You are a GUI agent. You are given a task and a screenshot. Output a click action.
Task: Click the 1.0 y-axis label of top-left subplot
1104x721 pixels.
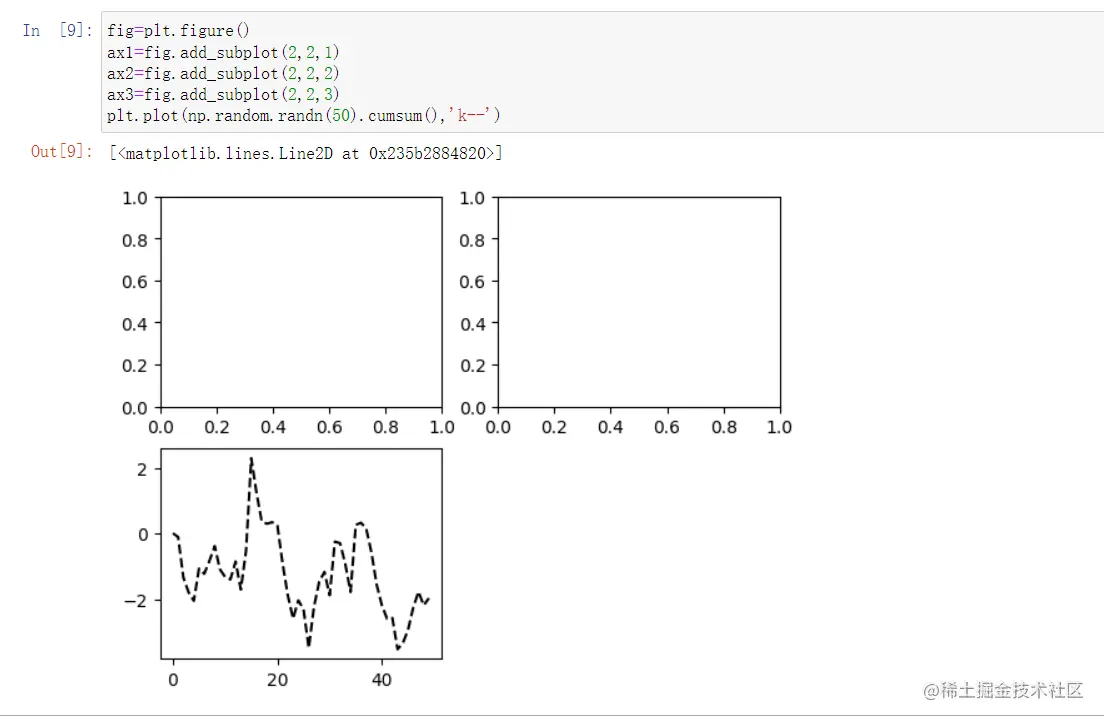pyautogui.click(x=134, y=199)
